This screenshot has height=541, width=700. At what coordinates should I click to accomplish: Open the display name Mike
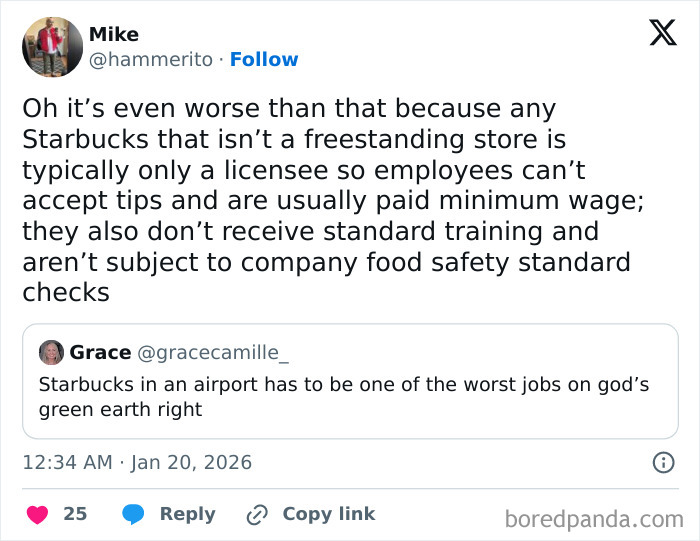point(114,35)
